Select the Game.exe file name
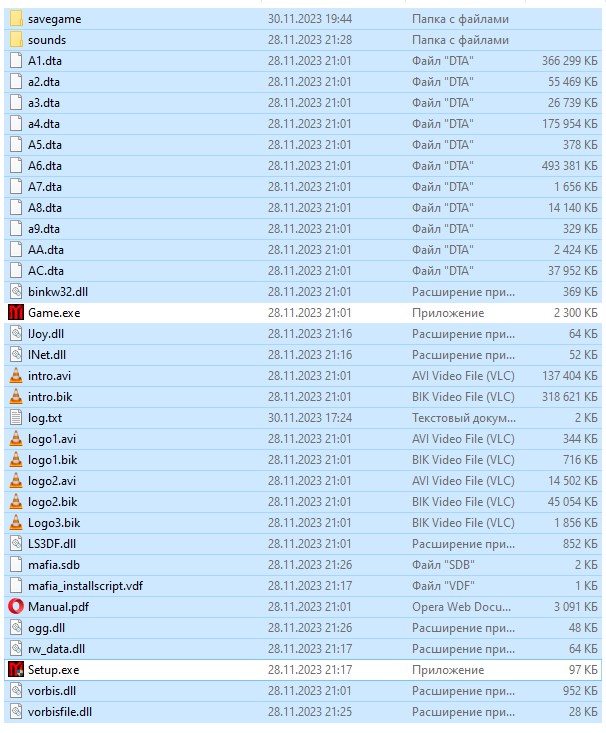Viewport: 606px width, 733px height. tap(54, 313)
